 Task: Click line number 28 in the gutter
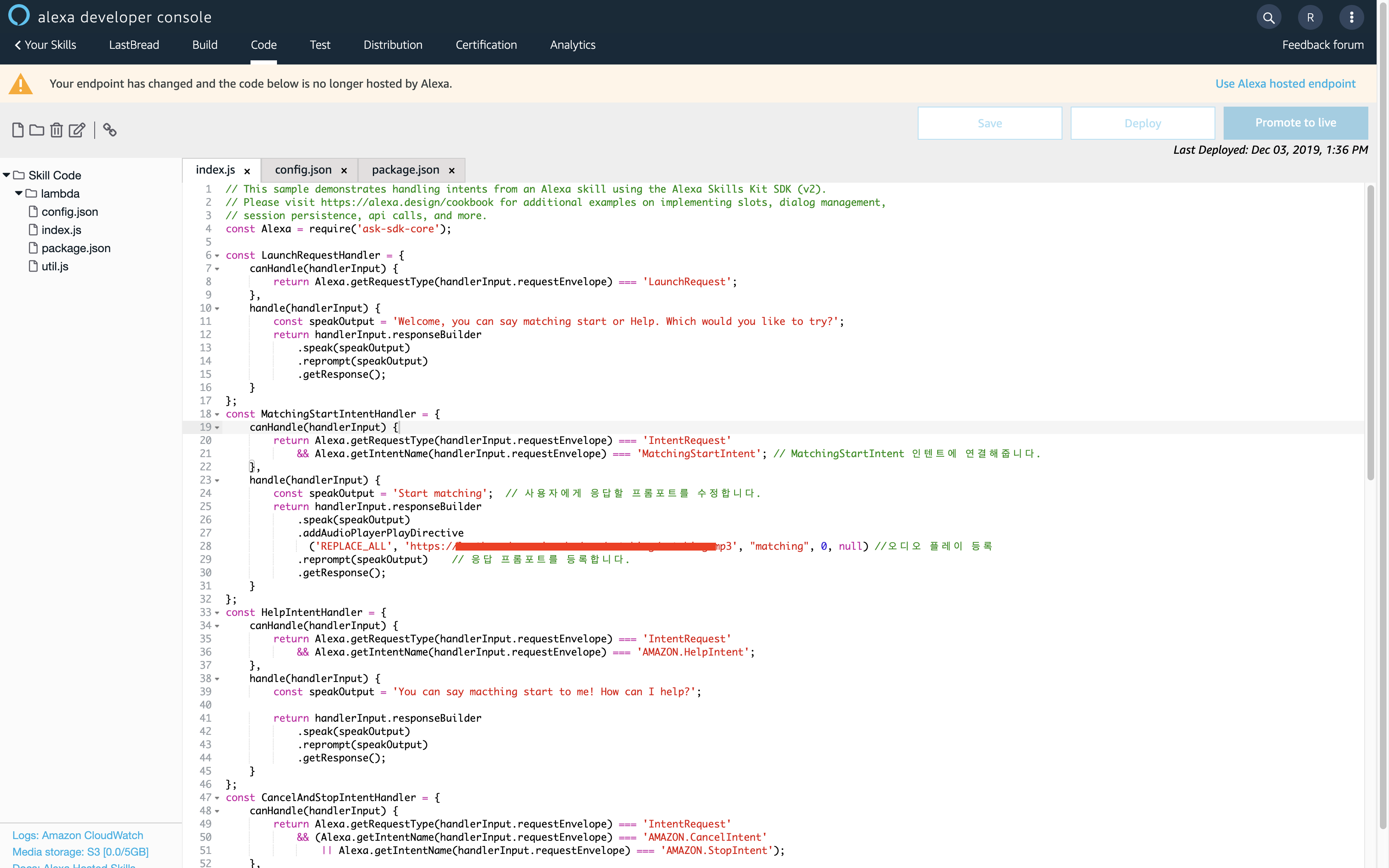(205, 546)
